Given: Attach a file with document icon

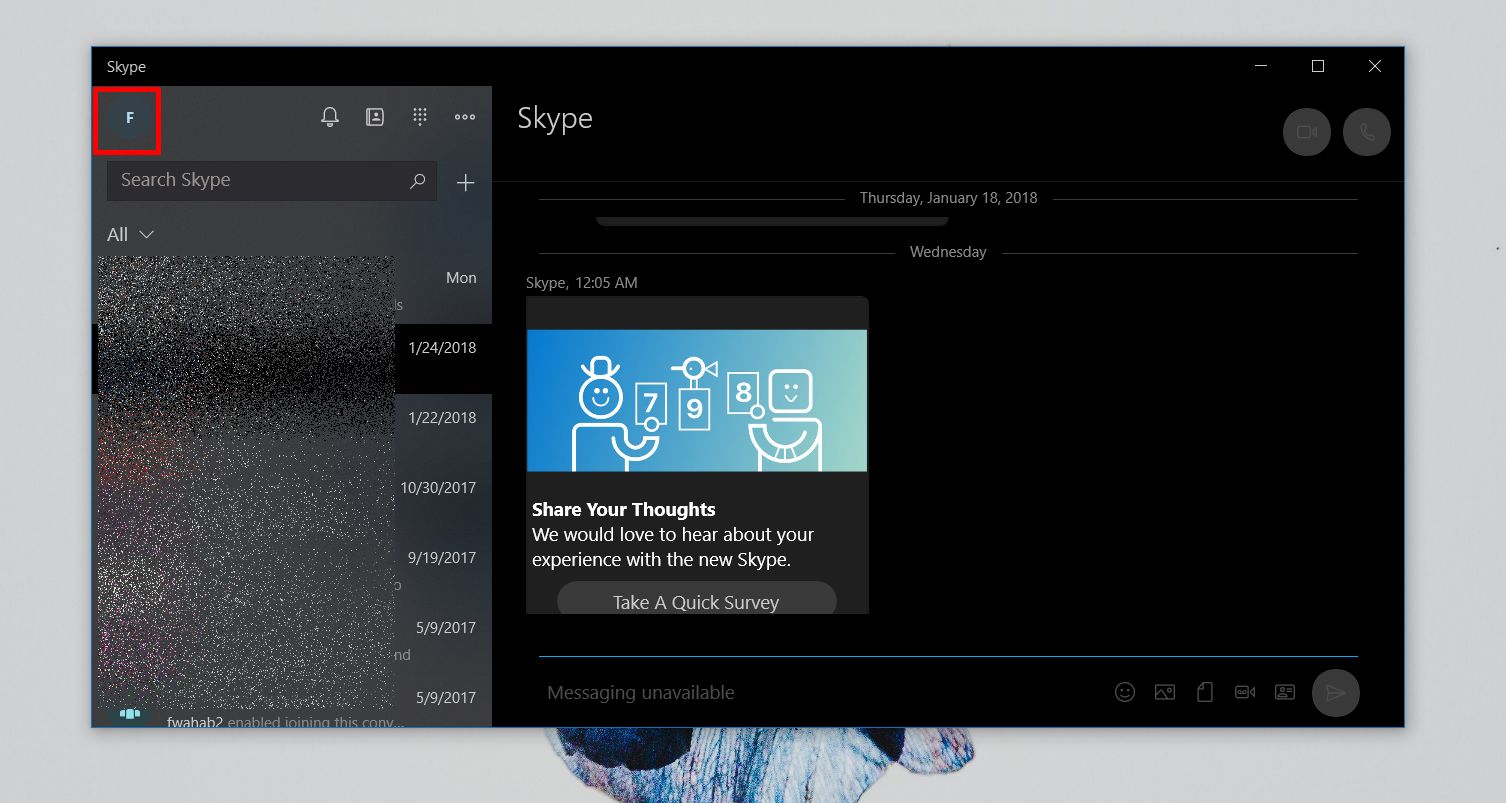Looking at the screenshot, I should pos(1205,691).
